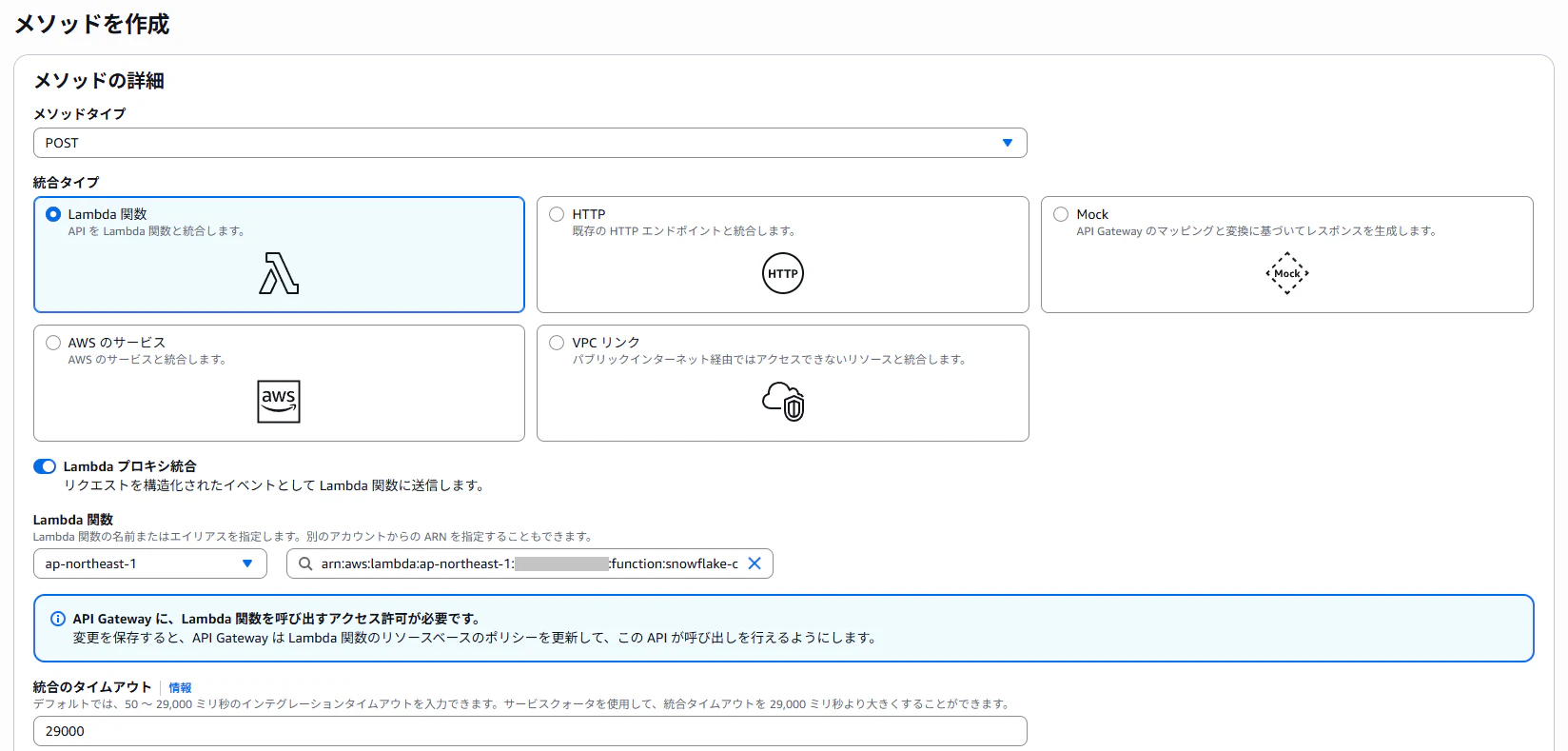Screen dimensions: 1568x751
Task: Click the HTTP circle icon
Action: coord(783,273)
